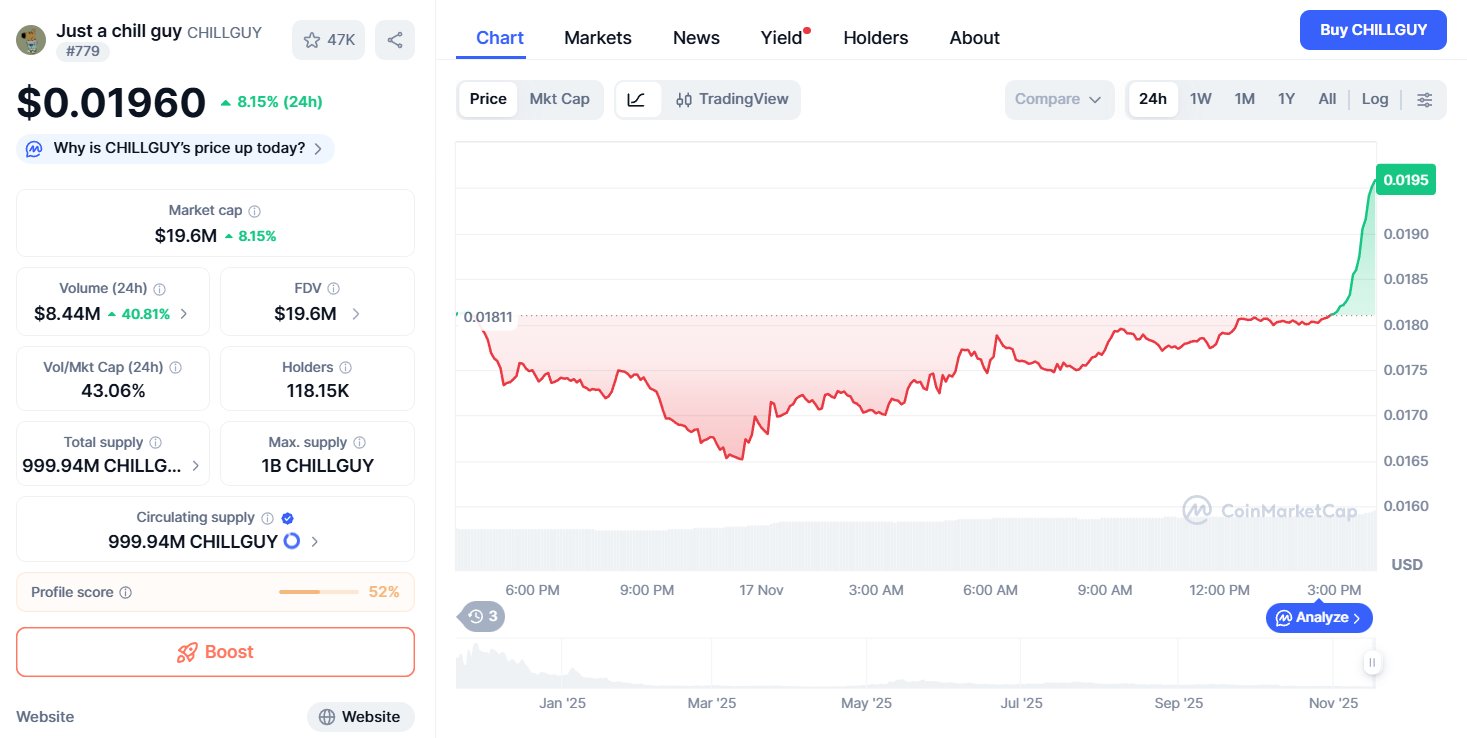Click the market cap info icon

click(255, 211)
